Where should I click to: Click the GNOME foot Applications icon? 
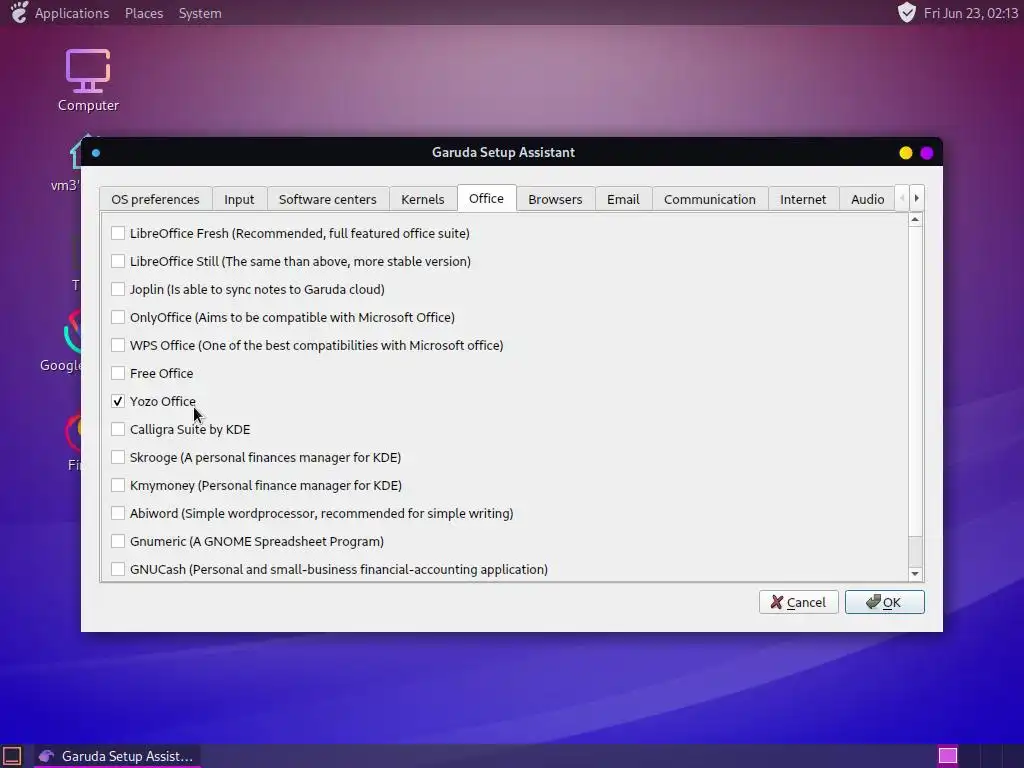pos(19,12)
